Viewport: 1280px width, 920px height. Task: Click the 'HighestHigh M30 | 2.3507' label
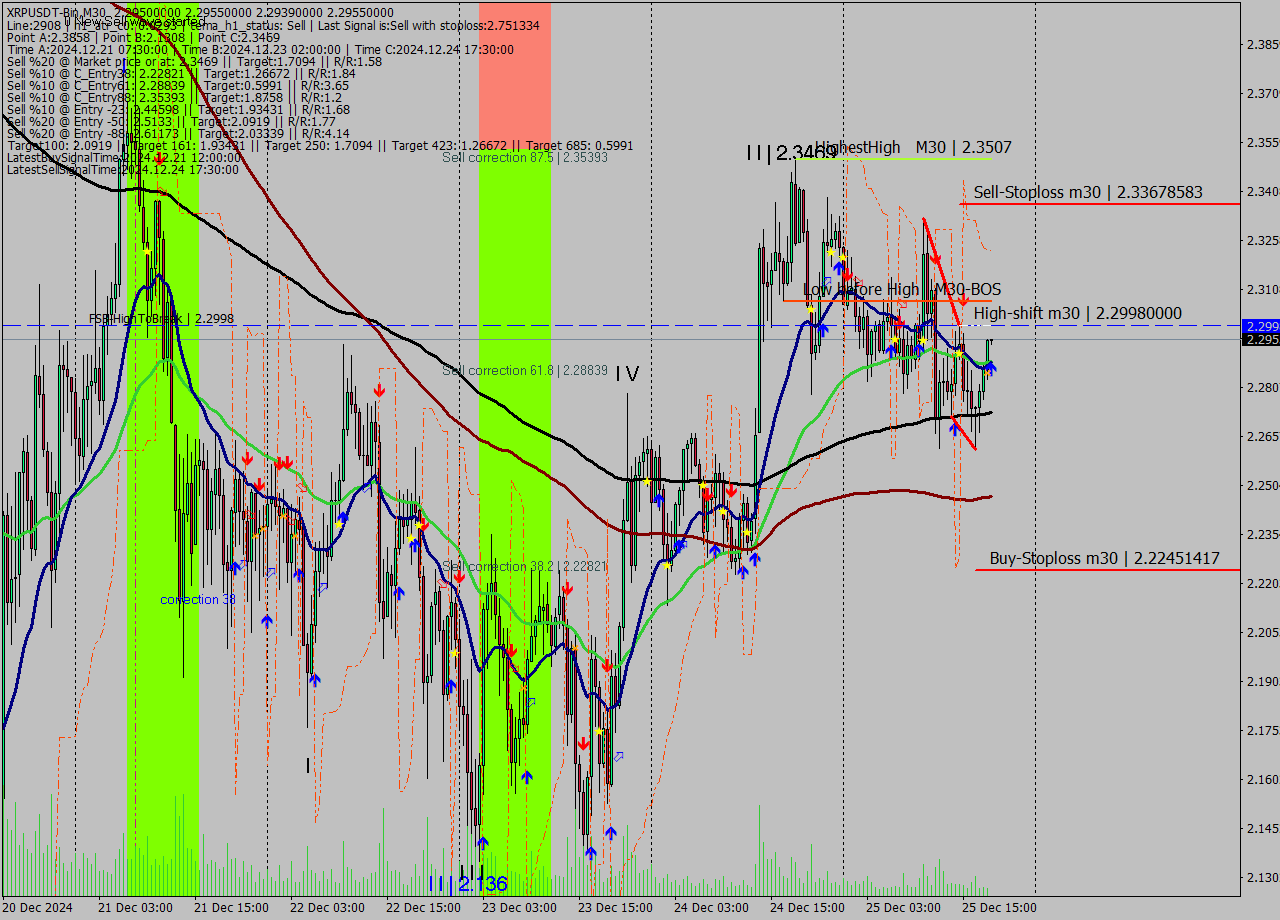tap(913, 147)
